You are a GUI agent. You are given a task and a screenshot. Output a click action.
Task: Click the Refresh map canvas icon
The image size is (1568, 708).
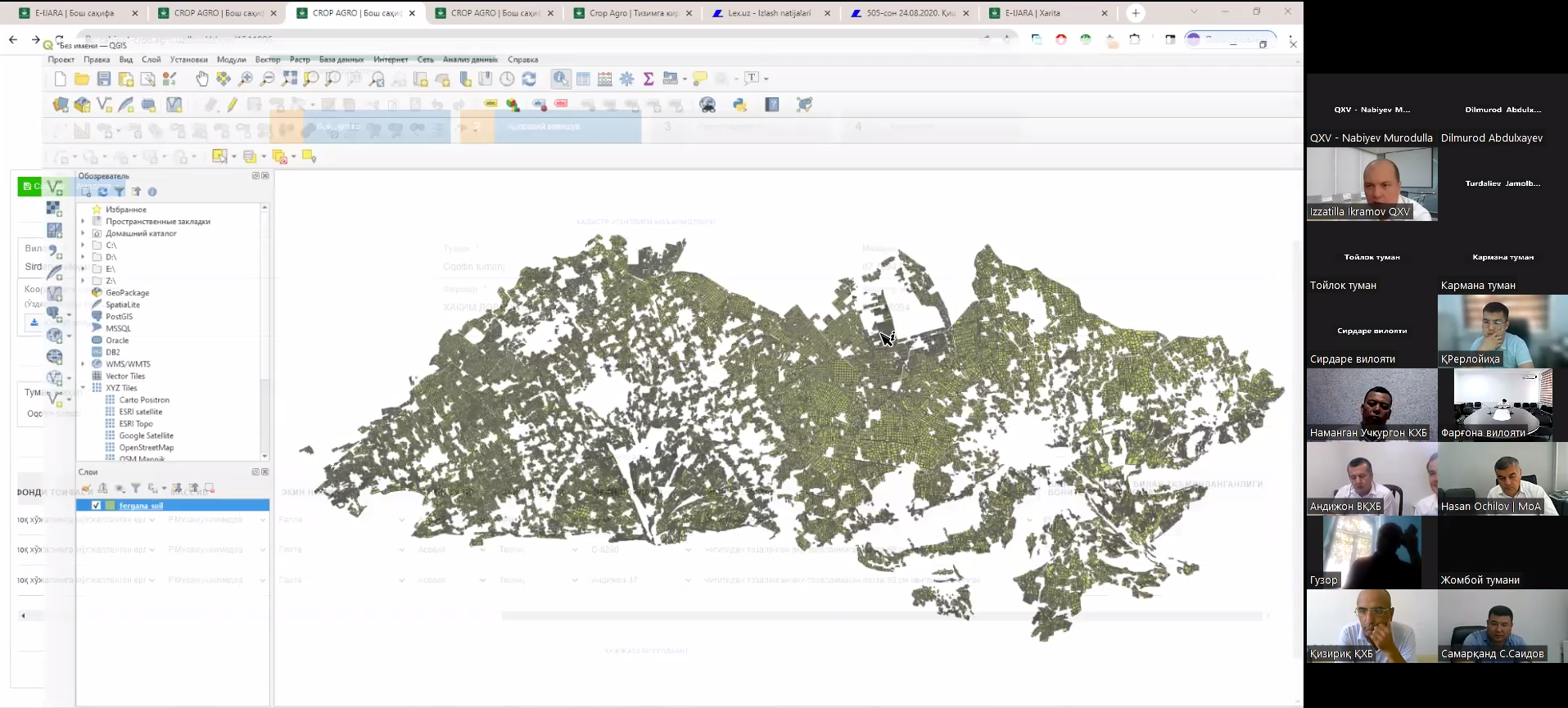529,79
